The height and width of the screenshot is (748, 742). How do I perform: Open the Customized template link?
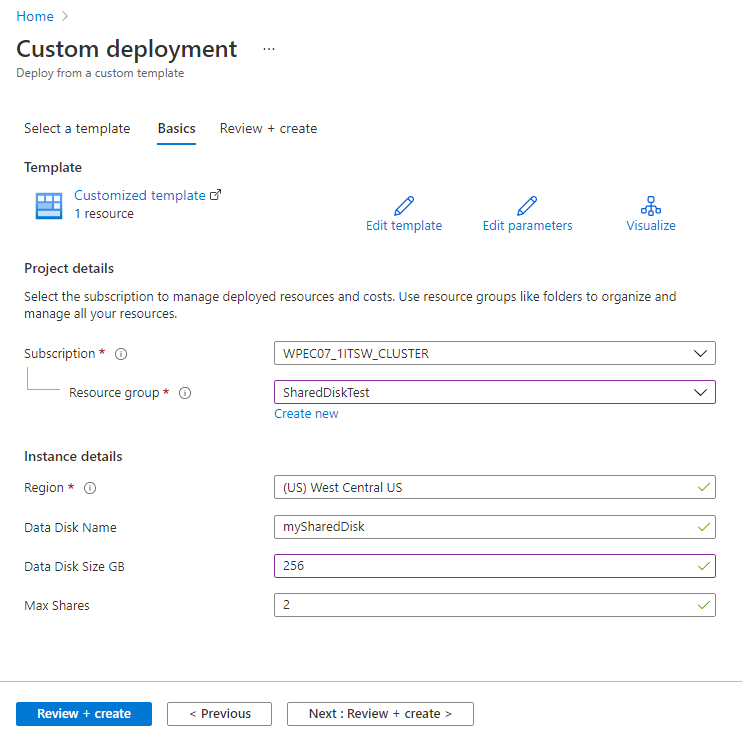click(140, 195)
